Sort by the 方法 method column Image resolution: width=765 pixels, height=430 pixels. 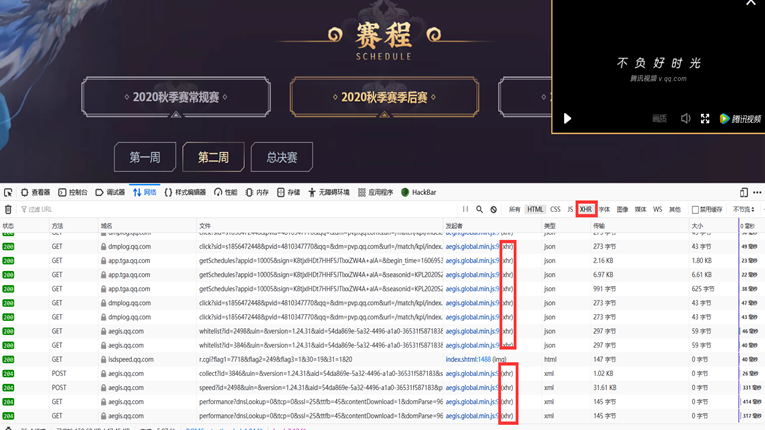[74, 226]
